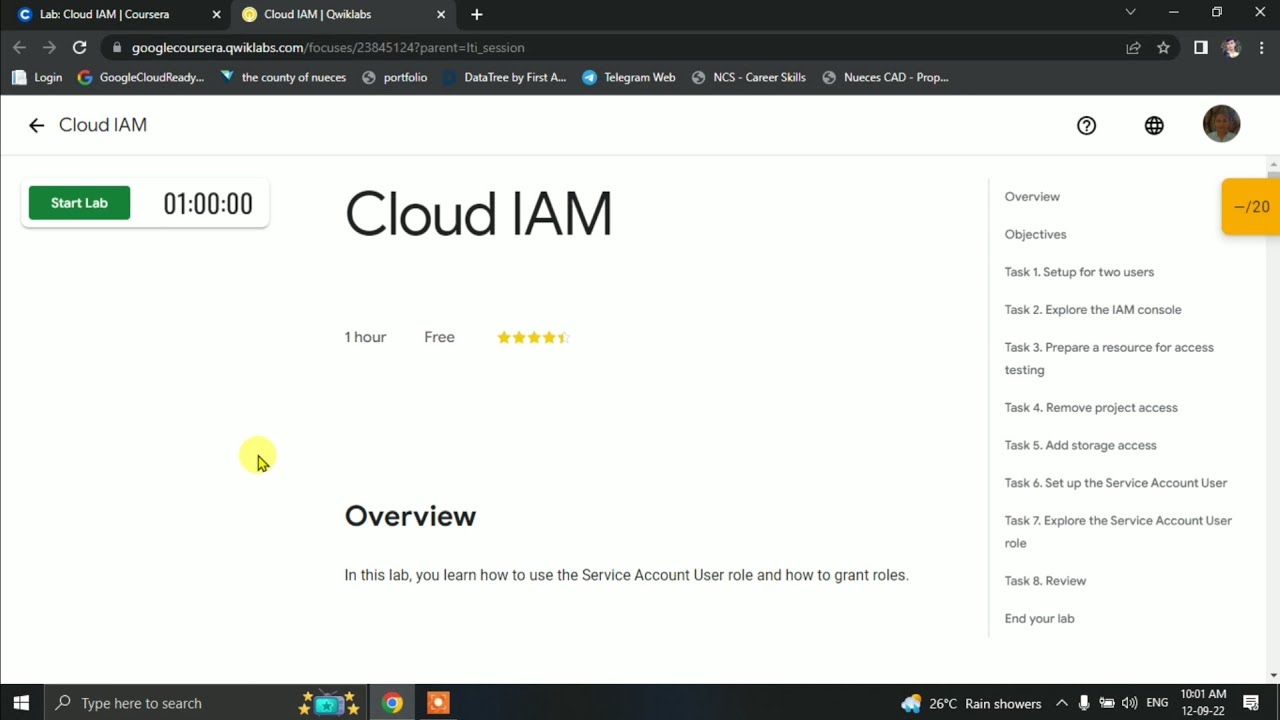Click the battery tray icon

[x=1107, y=703]
